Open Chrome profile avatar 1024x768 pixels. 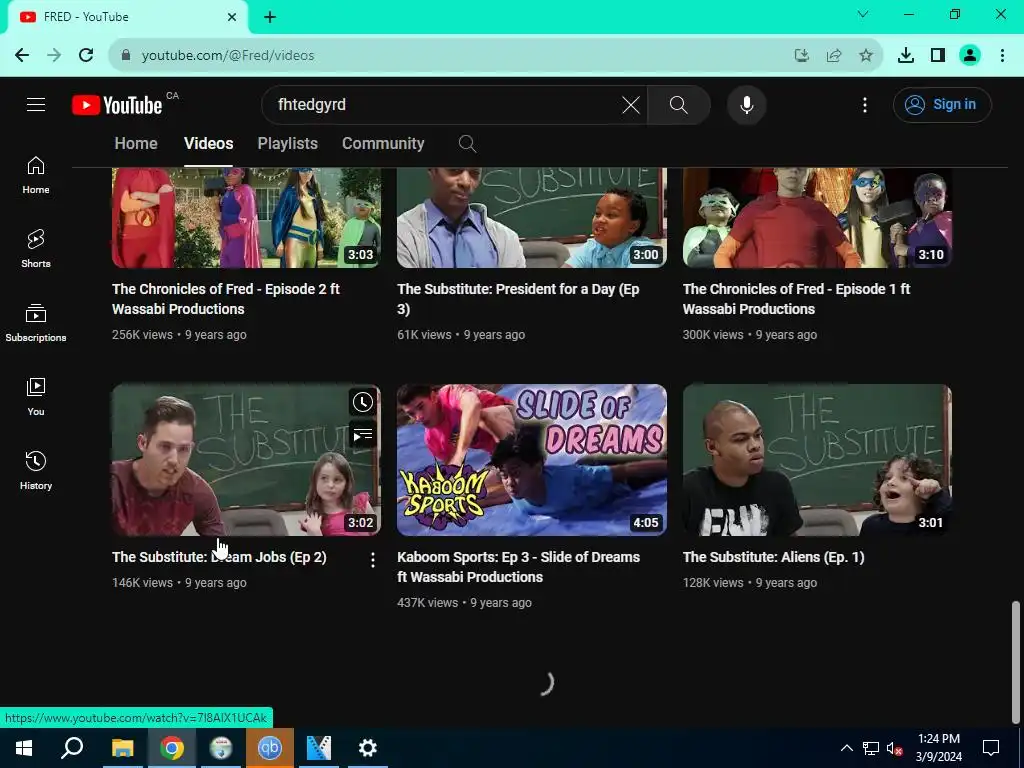pyautogui.click(x=970, y=56)
